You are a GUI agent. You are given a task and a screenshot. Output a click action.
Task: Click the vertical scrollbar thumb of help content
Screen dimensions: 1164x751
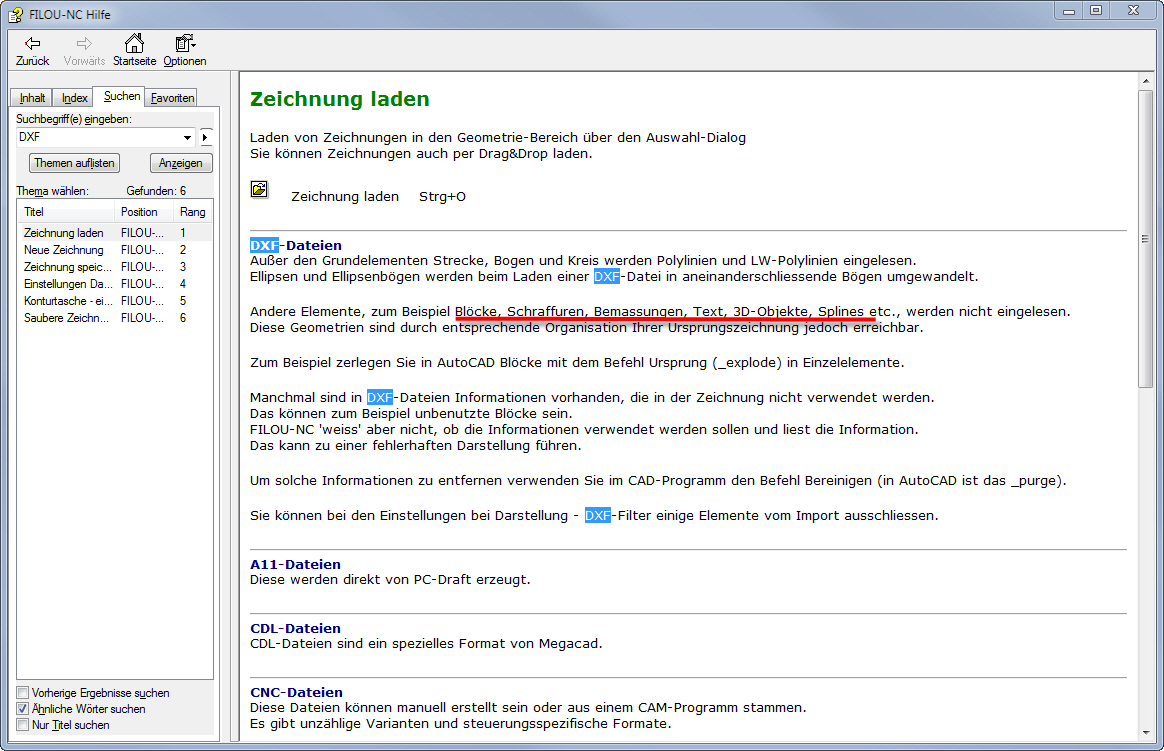pos(1145,239)
